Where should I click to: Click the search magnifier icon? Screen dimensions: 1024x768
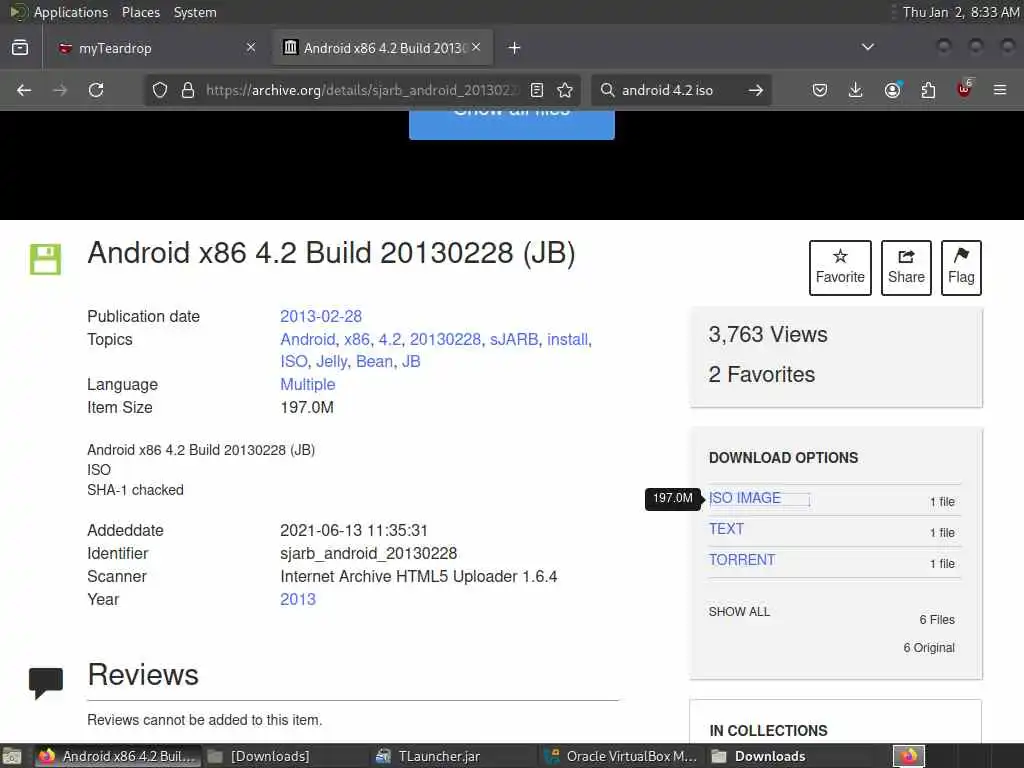coord(607,90)
